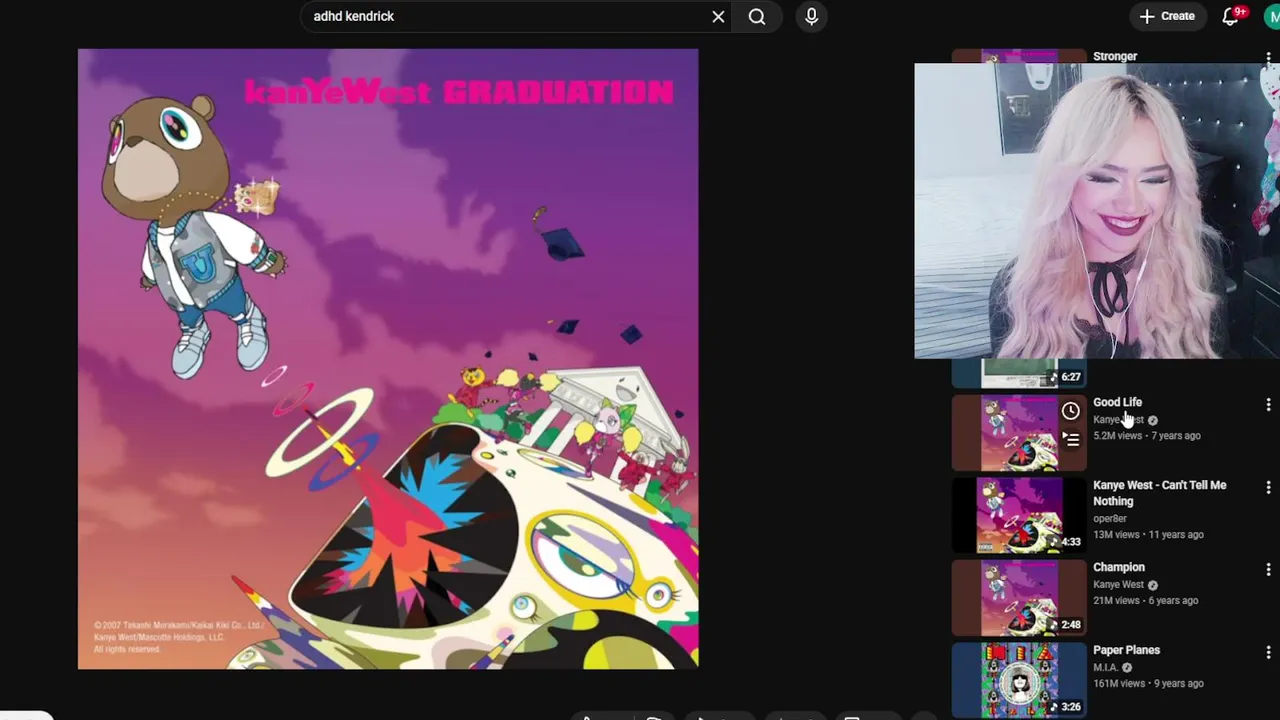Open Paper Planes video thumbnail

pyautogui.click(x=1018, y=681)
